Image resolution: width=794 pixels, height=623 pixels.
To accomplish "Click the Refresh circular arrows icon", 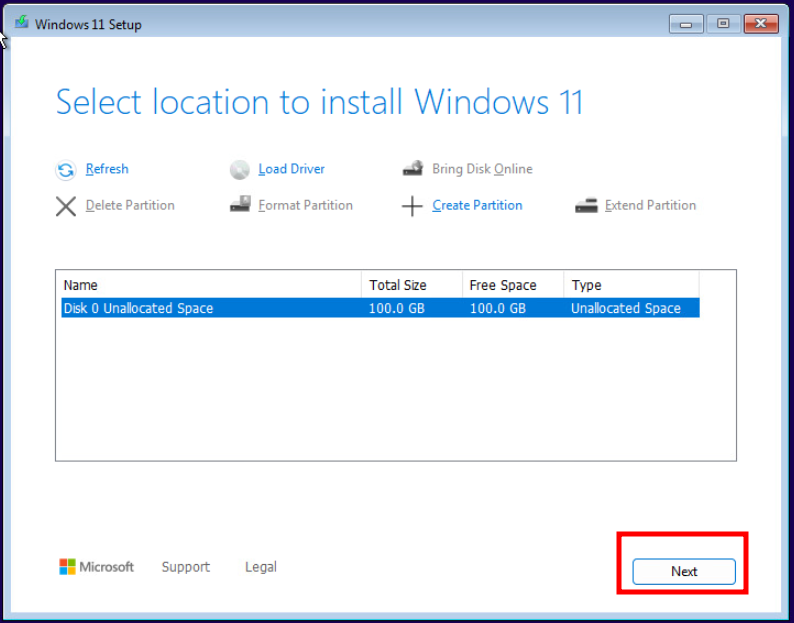I will [66, 170].
